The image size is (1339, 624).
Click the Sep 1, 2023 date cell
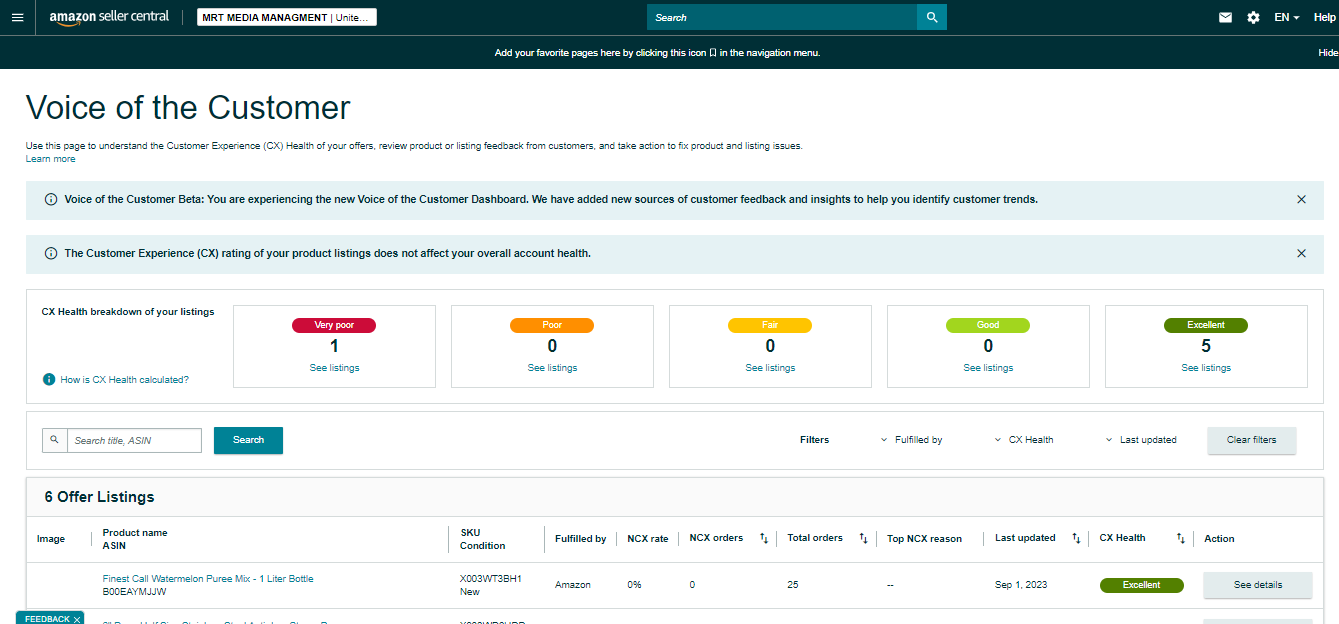click(x=1021, y=585)
